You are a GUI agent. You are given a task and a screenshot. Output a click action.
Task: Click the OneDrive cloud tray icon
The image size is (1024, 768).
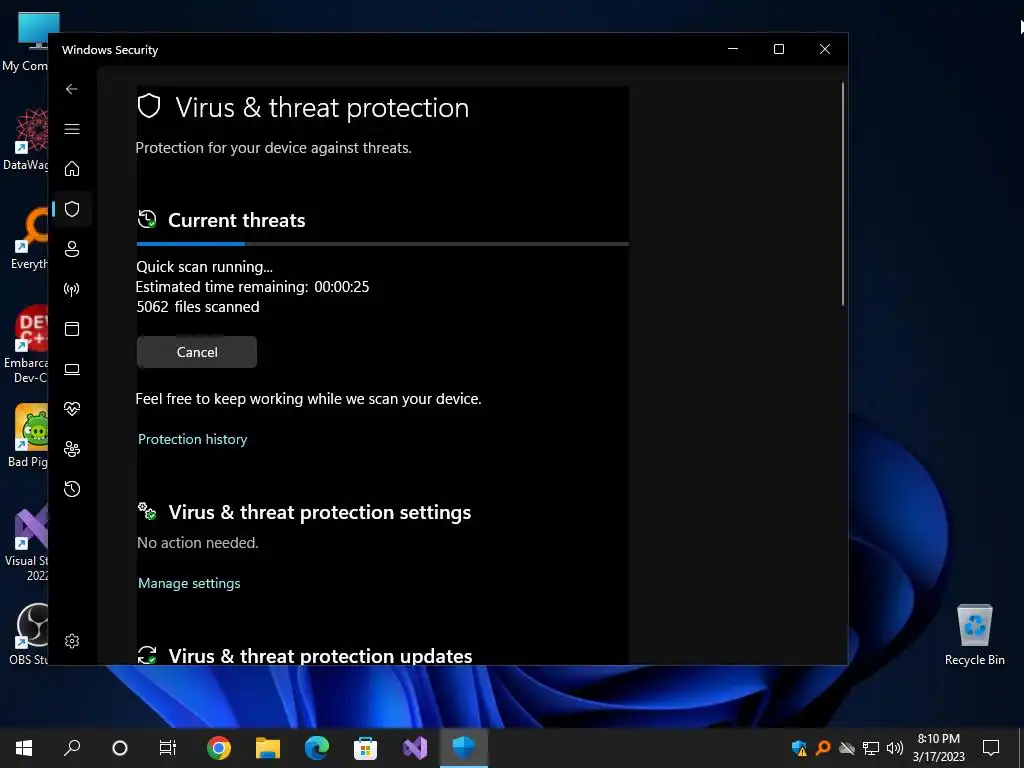click(x=846, y=748)
